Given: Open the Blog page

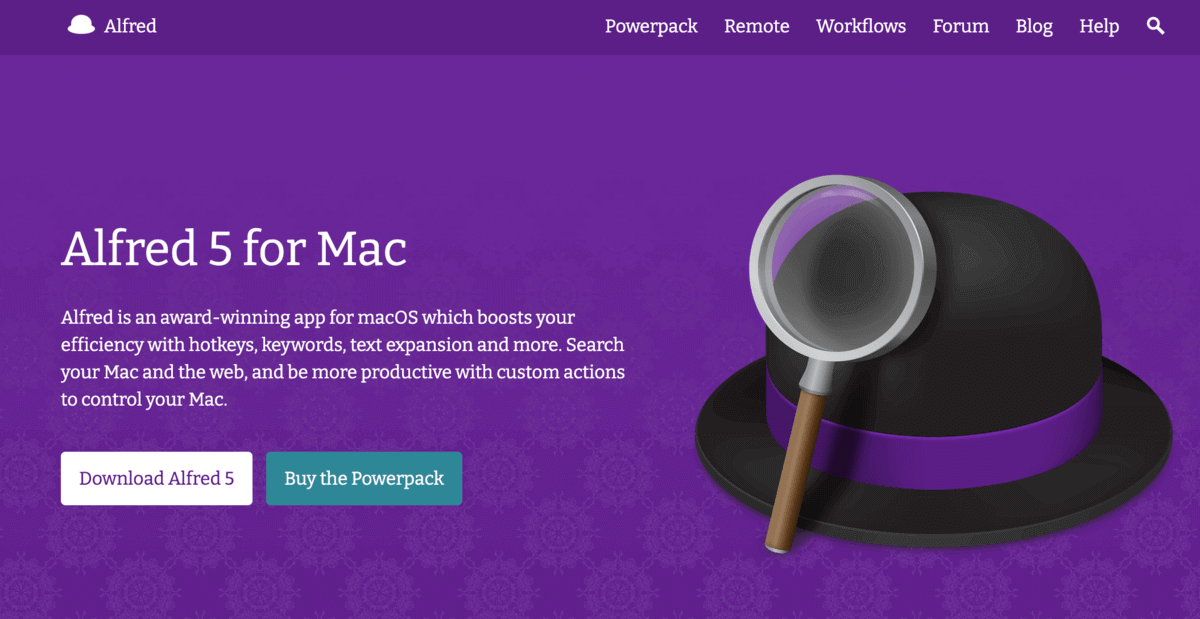Looking at the screenshot, I should 1034,26.
